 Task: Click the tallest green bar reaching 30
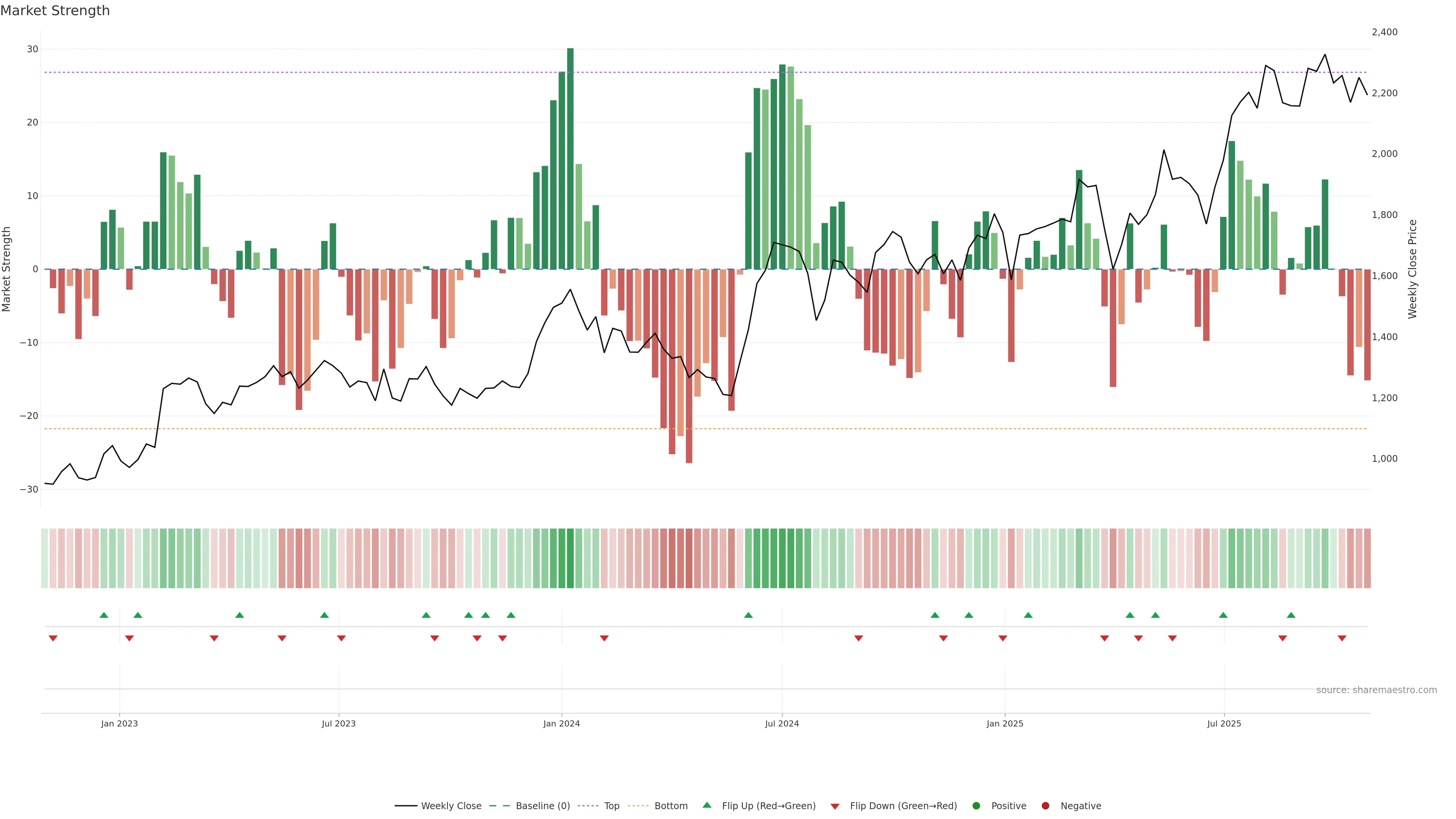[570, 158]
